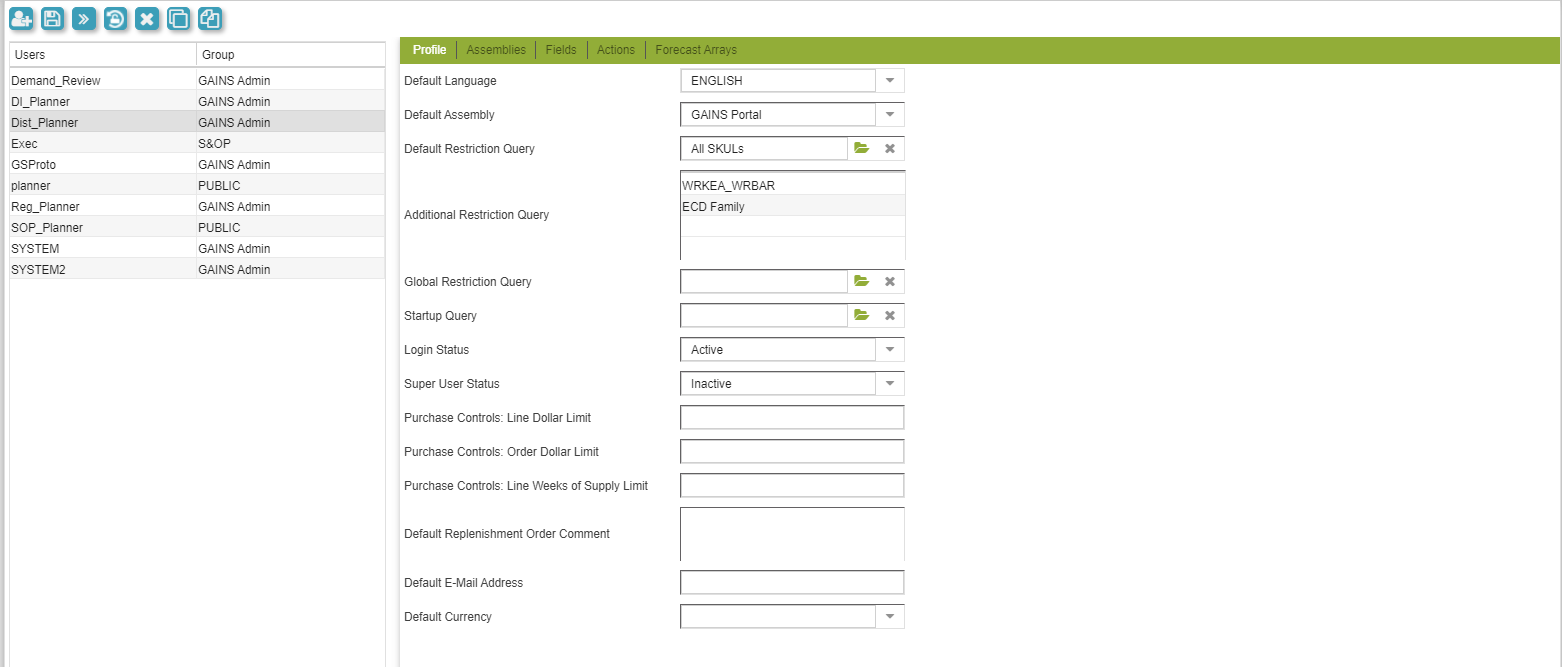
Task: Click the add new user icon
Action: (x=22, y=18)
